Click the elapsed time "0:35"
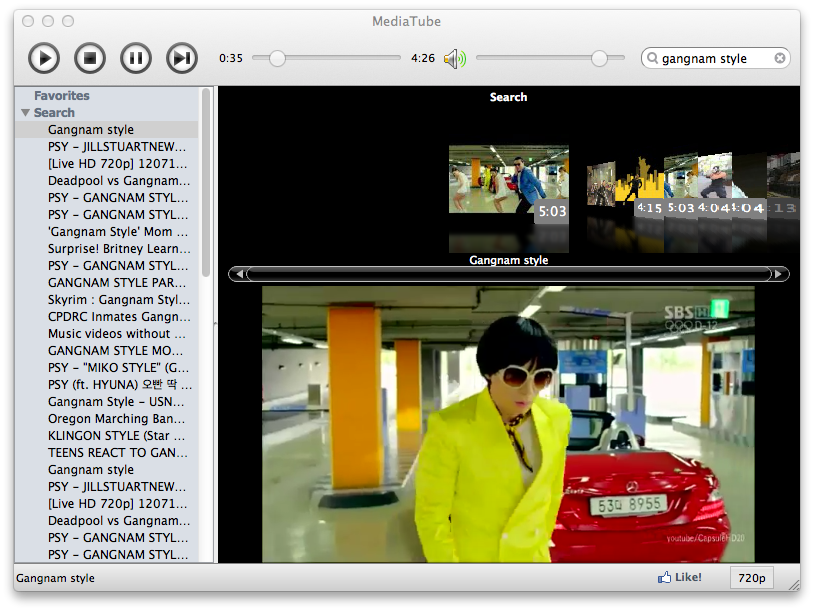This screenshot has height=611, width=814. point(231,58)
